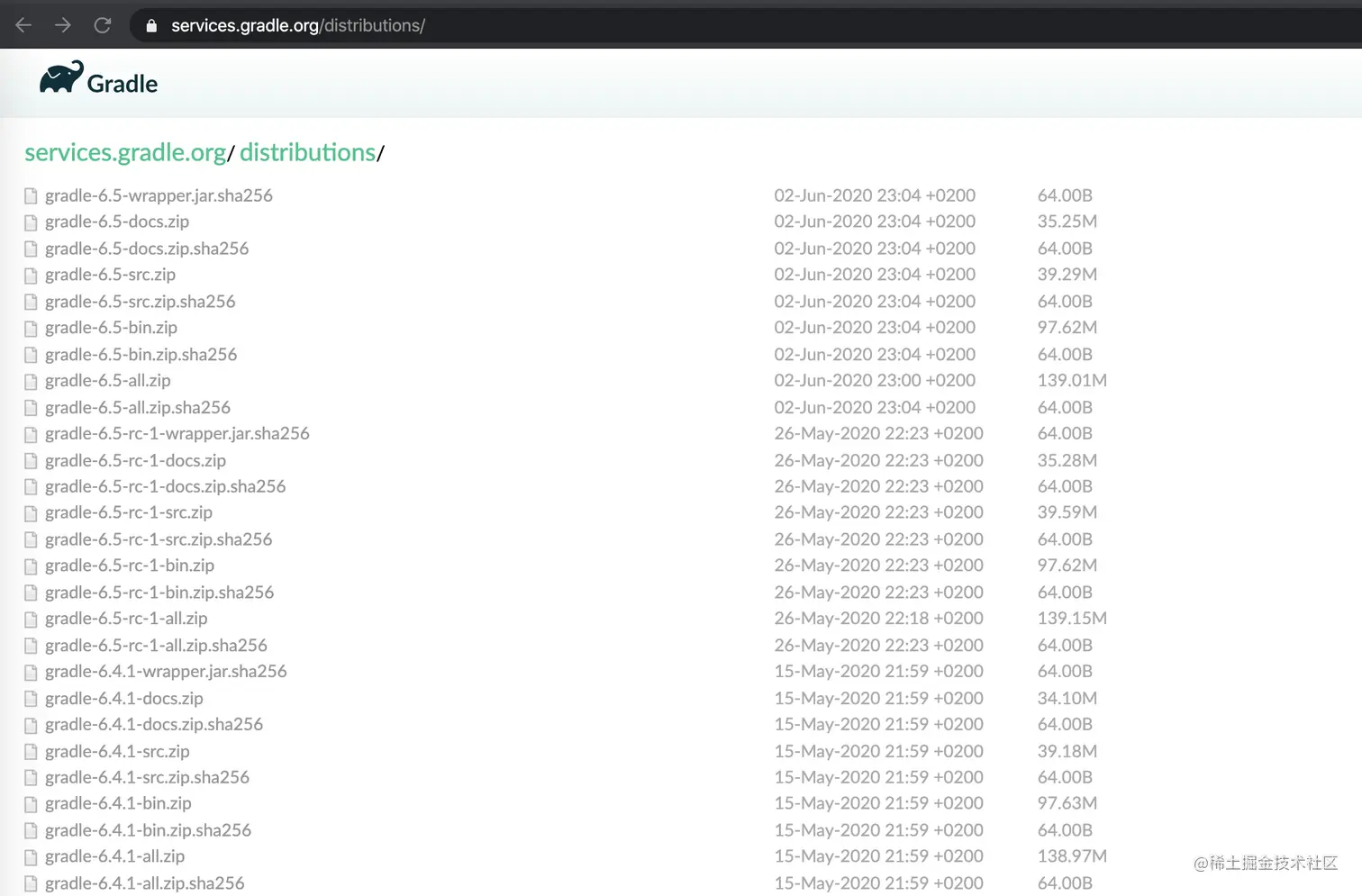This screenshot has width=1362, height=896.
Task: Click the file icon beside gradle-6.4.1-wrapper.jar.sha256
Action: (31, 672)
